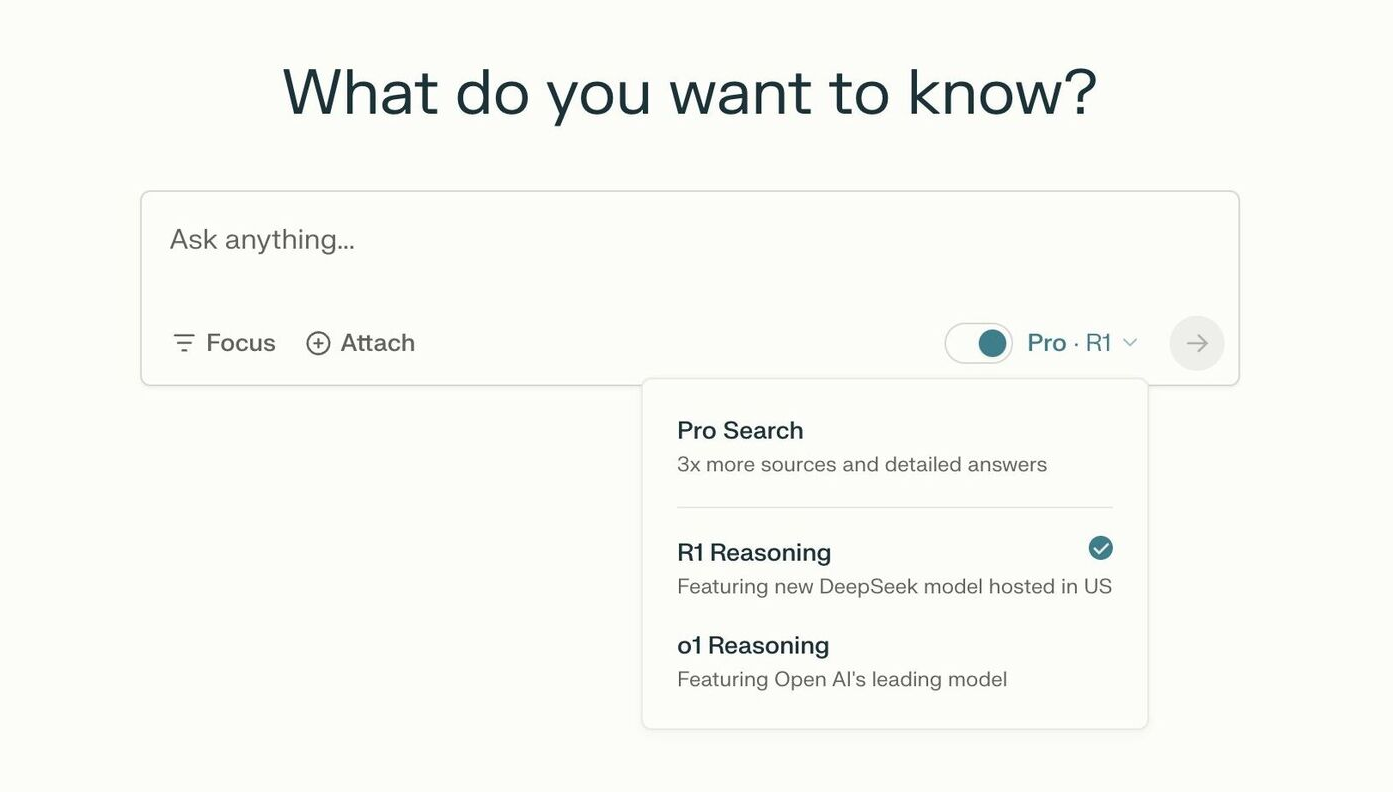Click the Focus button label
The image size is (1393, 792).
pyautogui.click(x=241, y=343)
